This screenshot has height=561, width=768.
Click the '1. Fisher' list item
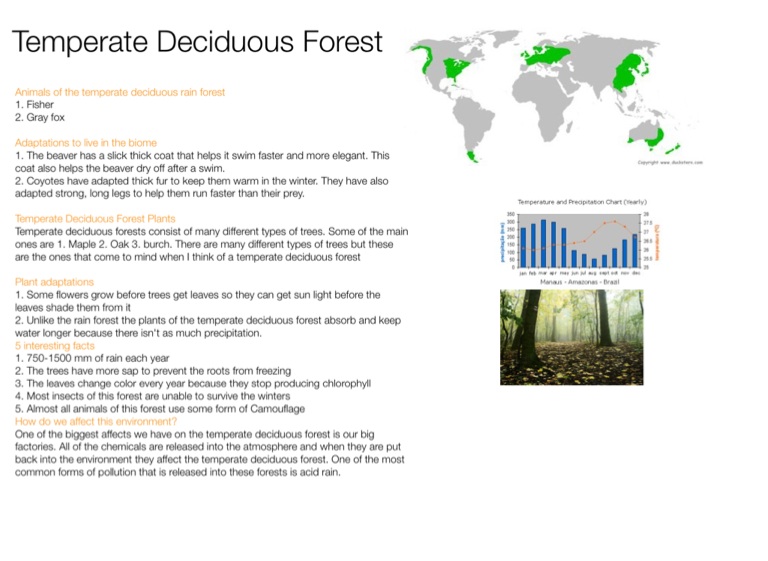[35, 105]
